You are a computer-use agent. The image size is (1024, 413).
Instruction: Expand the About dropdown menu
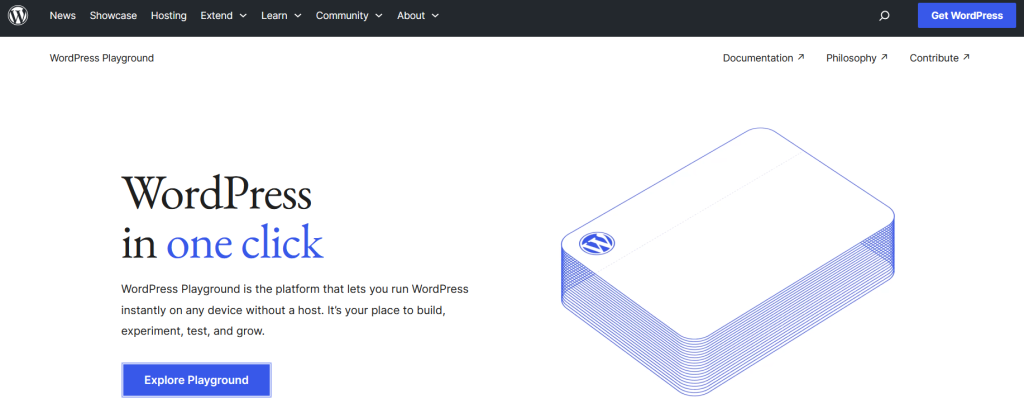coord(418,16)
